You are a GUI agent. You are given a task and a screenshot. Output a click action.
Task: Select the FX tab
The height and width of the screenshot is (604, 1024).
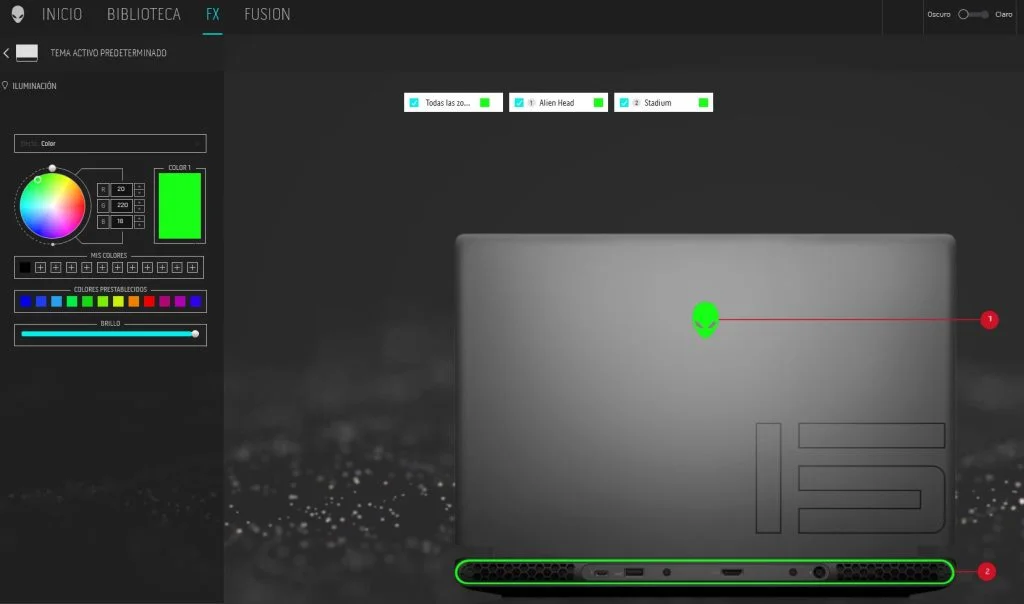point(212,14)
